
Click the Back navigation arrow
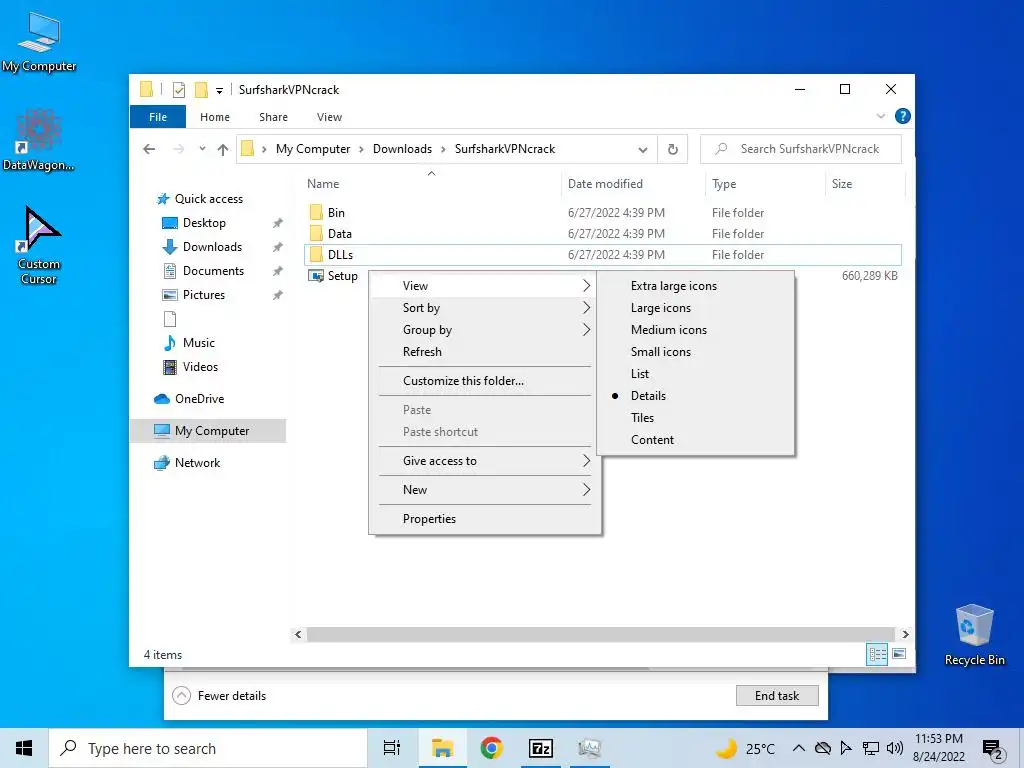click(149, 149)
